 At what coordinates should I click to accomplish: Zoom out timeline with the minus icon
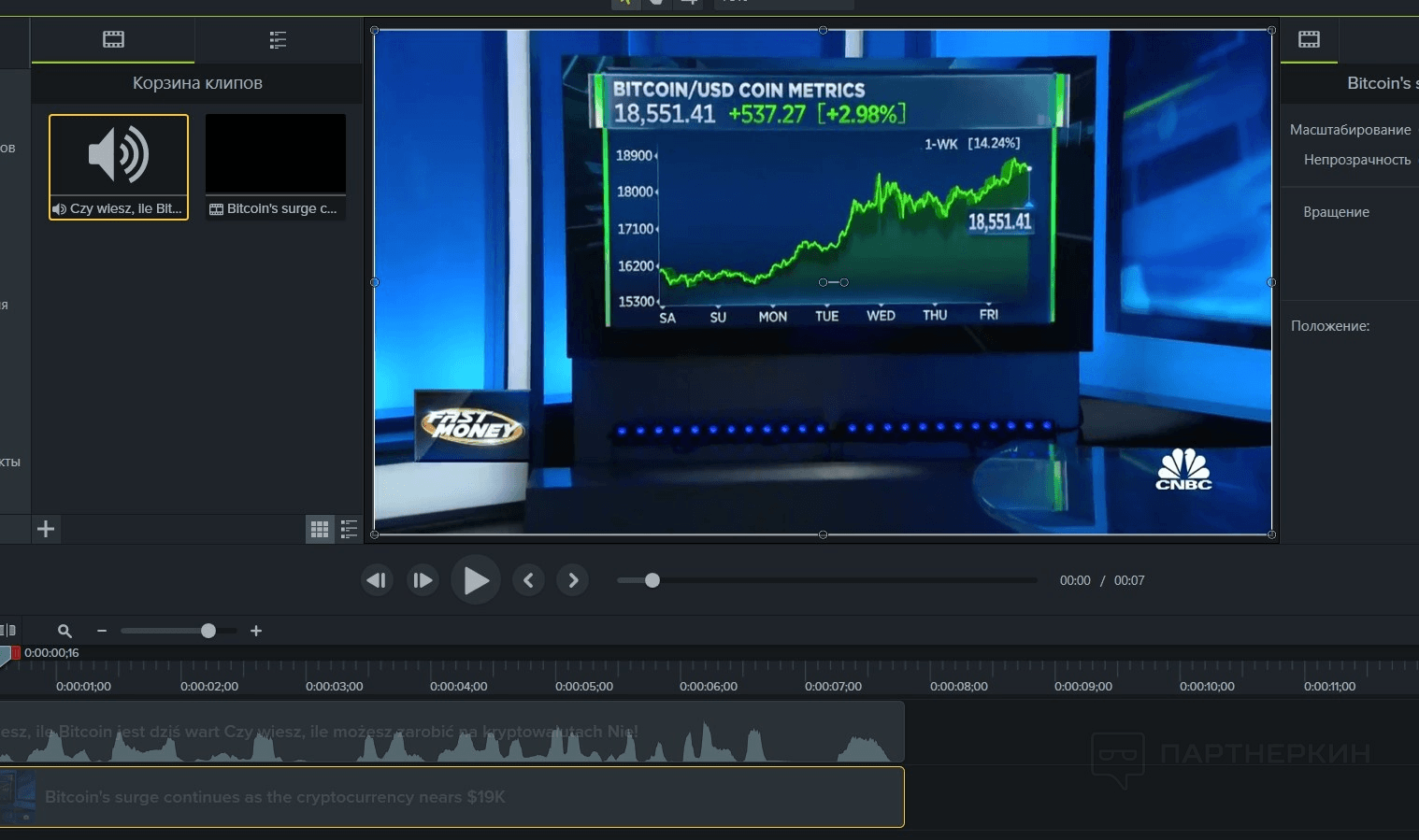(x=102, y=631)
